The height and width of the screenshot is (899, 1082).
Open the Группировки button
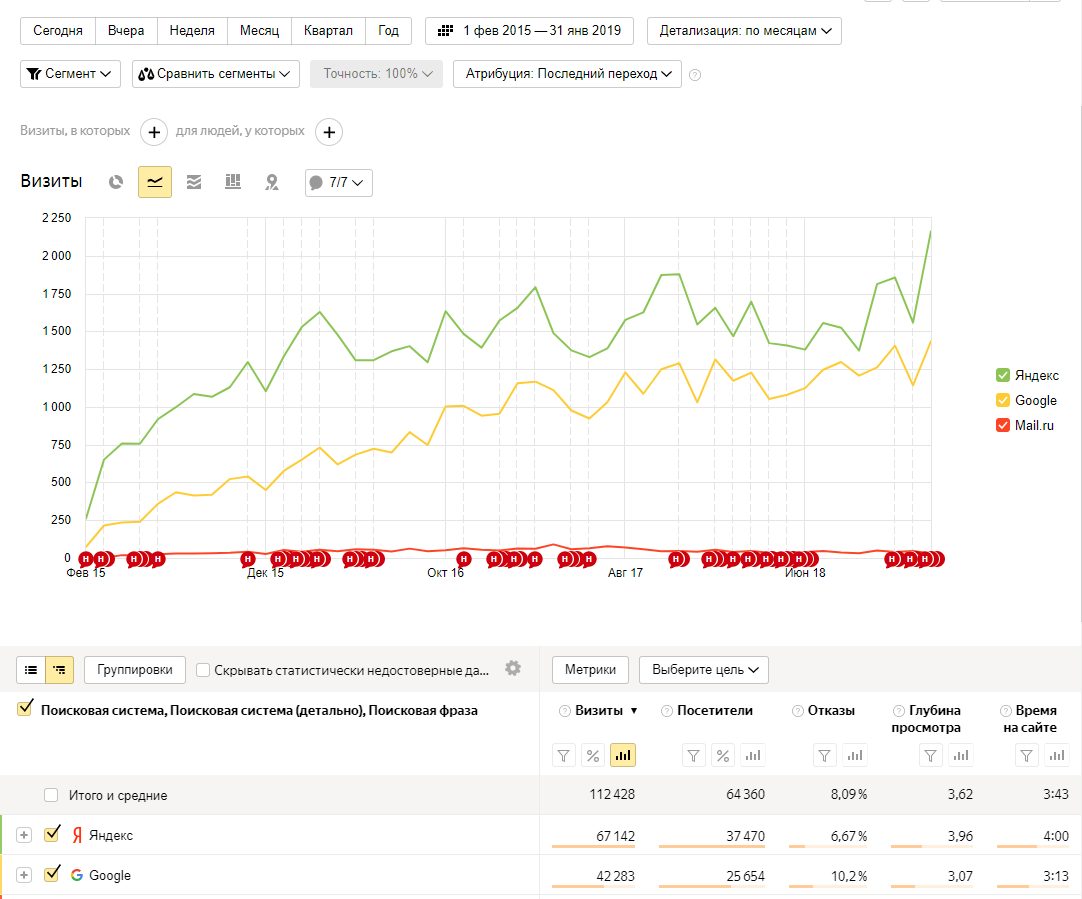pyautogui.click(x=135, y=670)
